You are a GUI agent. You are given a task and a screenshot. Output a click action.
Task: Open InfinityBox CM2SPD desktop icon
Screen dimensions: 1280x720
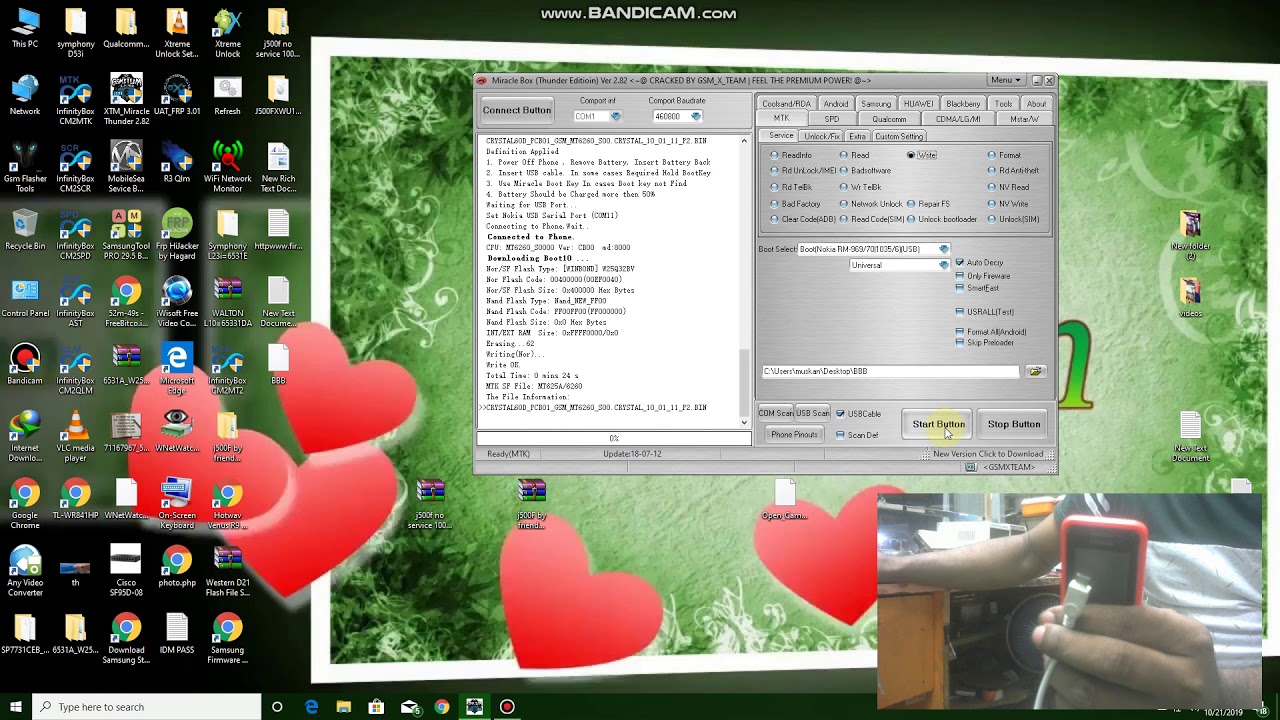75,234
